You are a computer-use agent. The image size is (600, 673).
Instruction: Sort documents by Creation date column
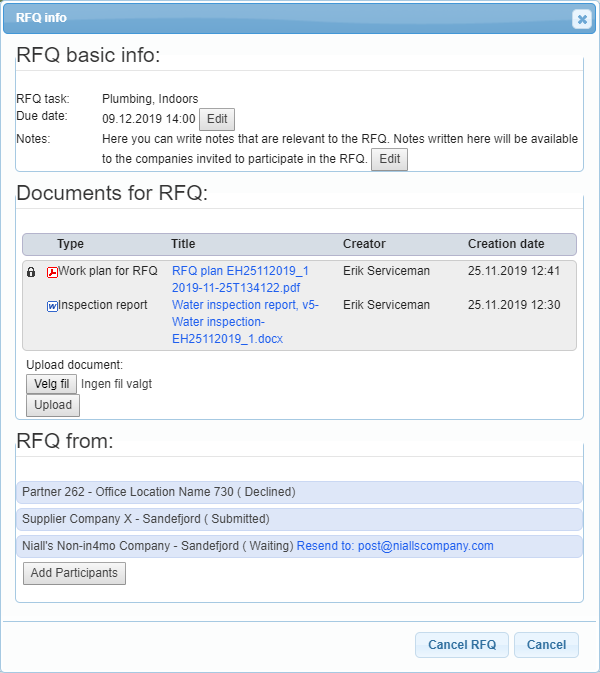coord(506,244)
